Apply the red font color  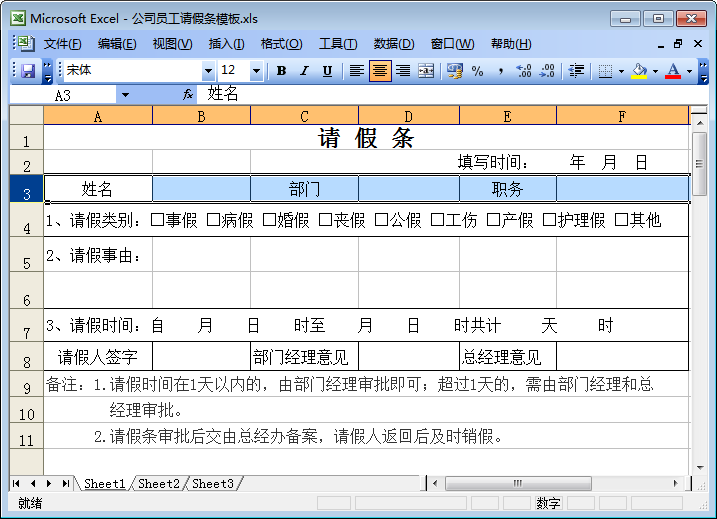[673, 71]
